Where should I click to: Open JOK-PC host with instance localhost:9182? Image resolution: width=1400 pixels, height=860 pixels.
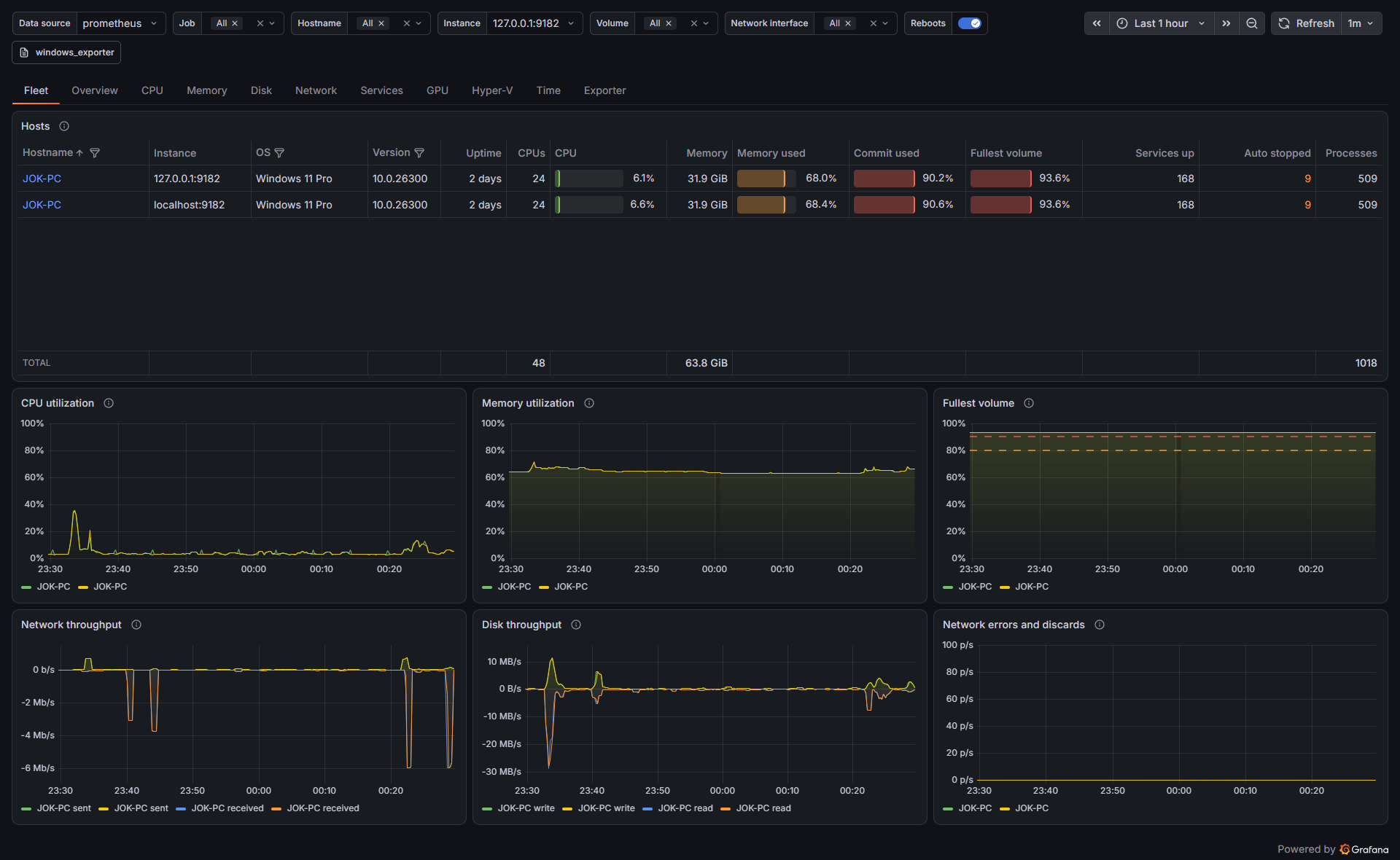(42, 205)
